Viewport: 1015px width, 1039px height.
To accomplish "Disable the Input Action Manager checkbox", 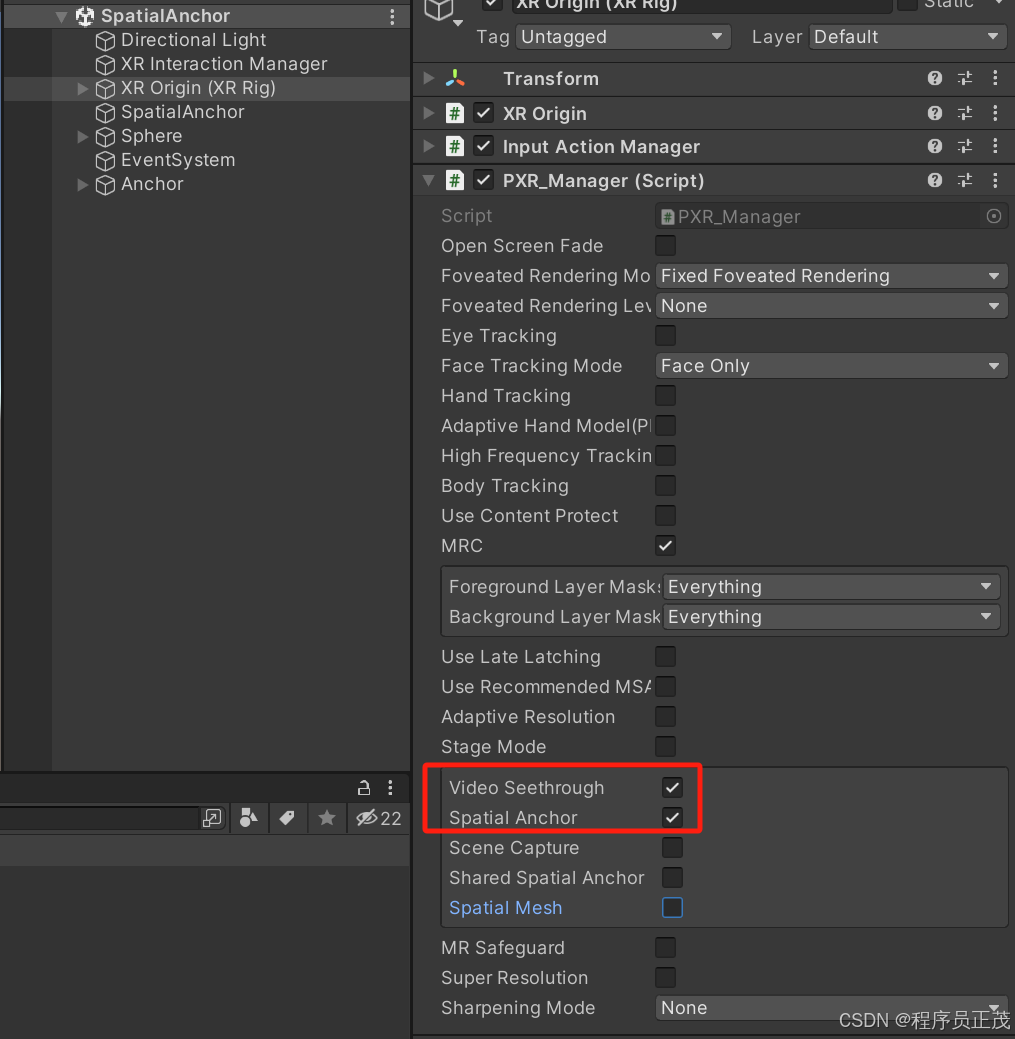I will 484,146.
